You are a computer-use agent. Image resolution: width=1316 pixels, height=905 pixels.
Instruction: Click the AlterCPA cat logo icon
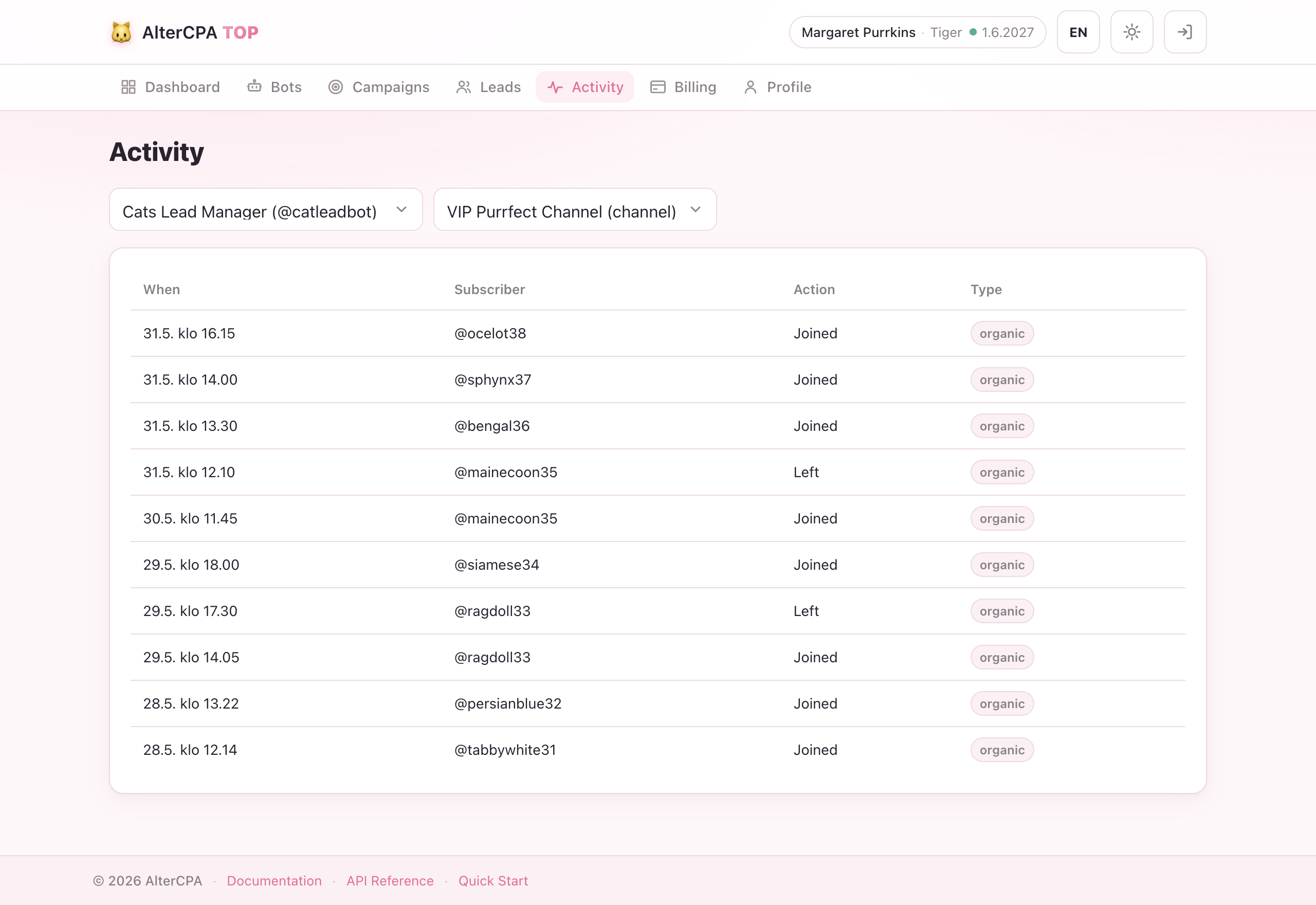click(121, 32)
